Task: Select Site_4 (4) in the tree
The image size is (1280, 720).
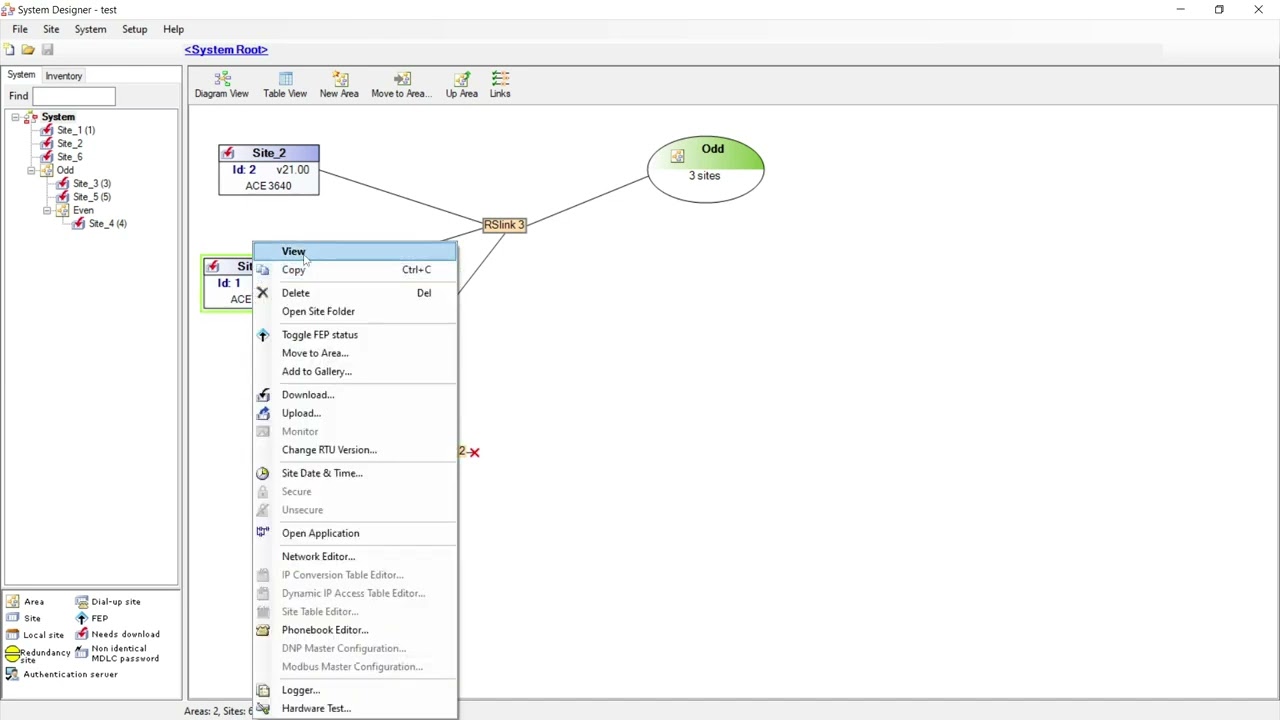Action: coord(108,224)
